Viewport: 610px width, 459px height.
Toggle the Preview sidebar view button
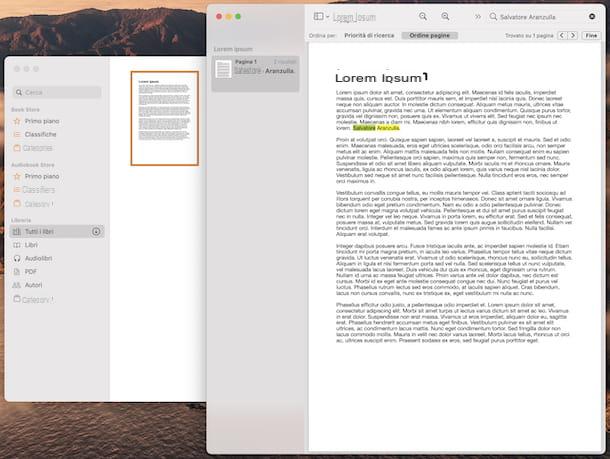pyautogui.click(x=318, y=16)
